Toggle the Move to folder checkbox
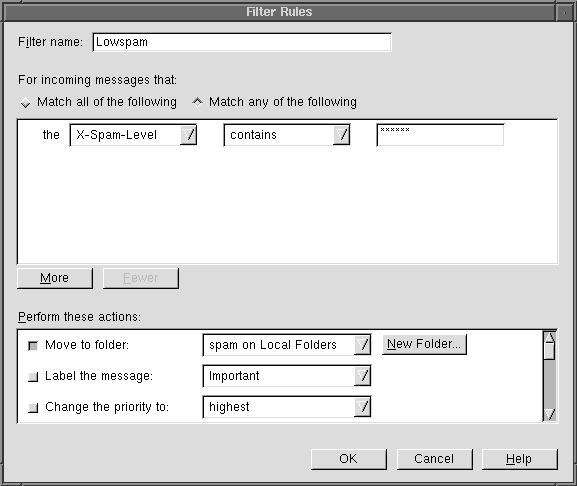This screenshot has width=577, height=486. click(33, 346)
